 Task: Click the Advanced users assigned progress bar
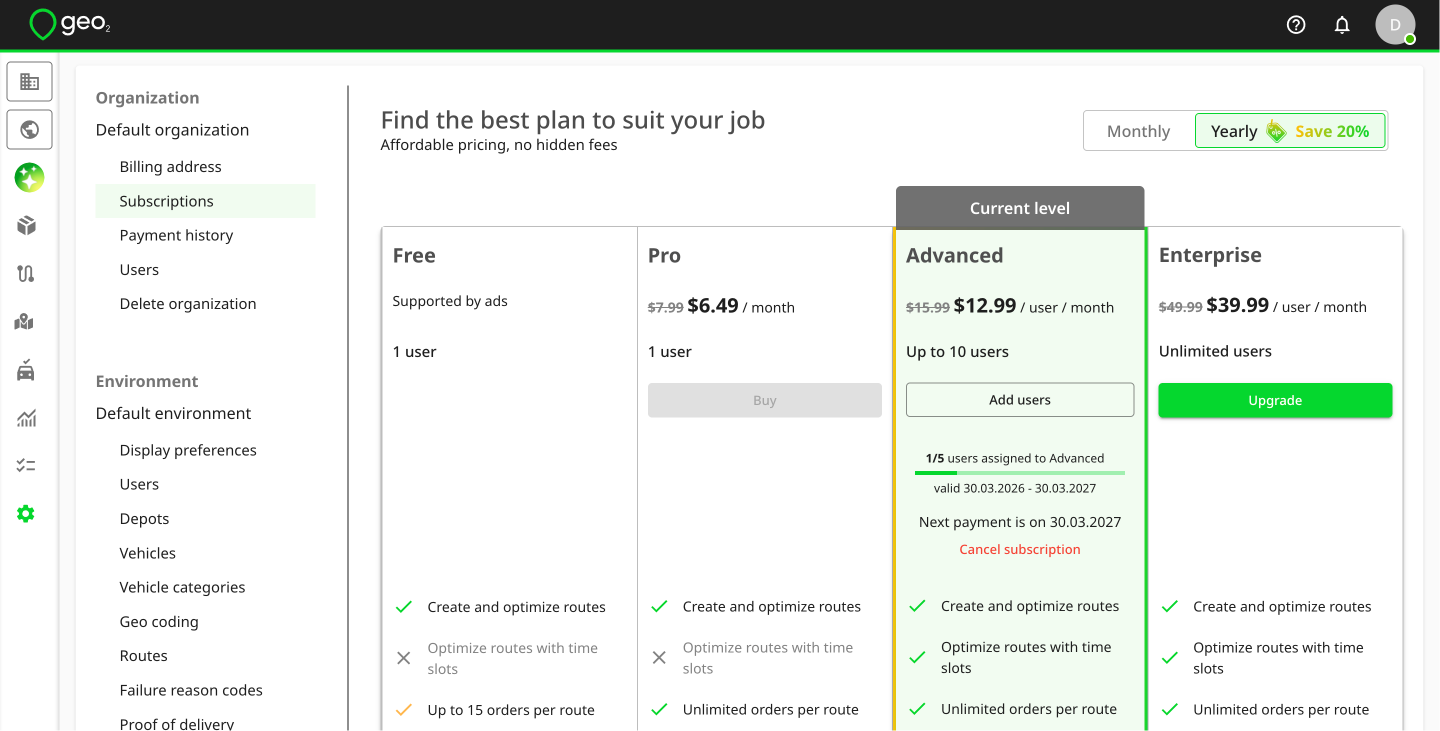coord(1020,472)
